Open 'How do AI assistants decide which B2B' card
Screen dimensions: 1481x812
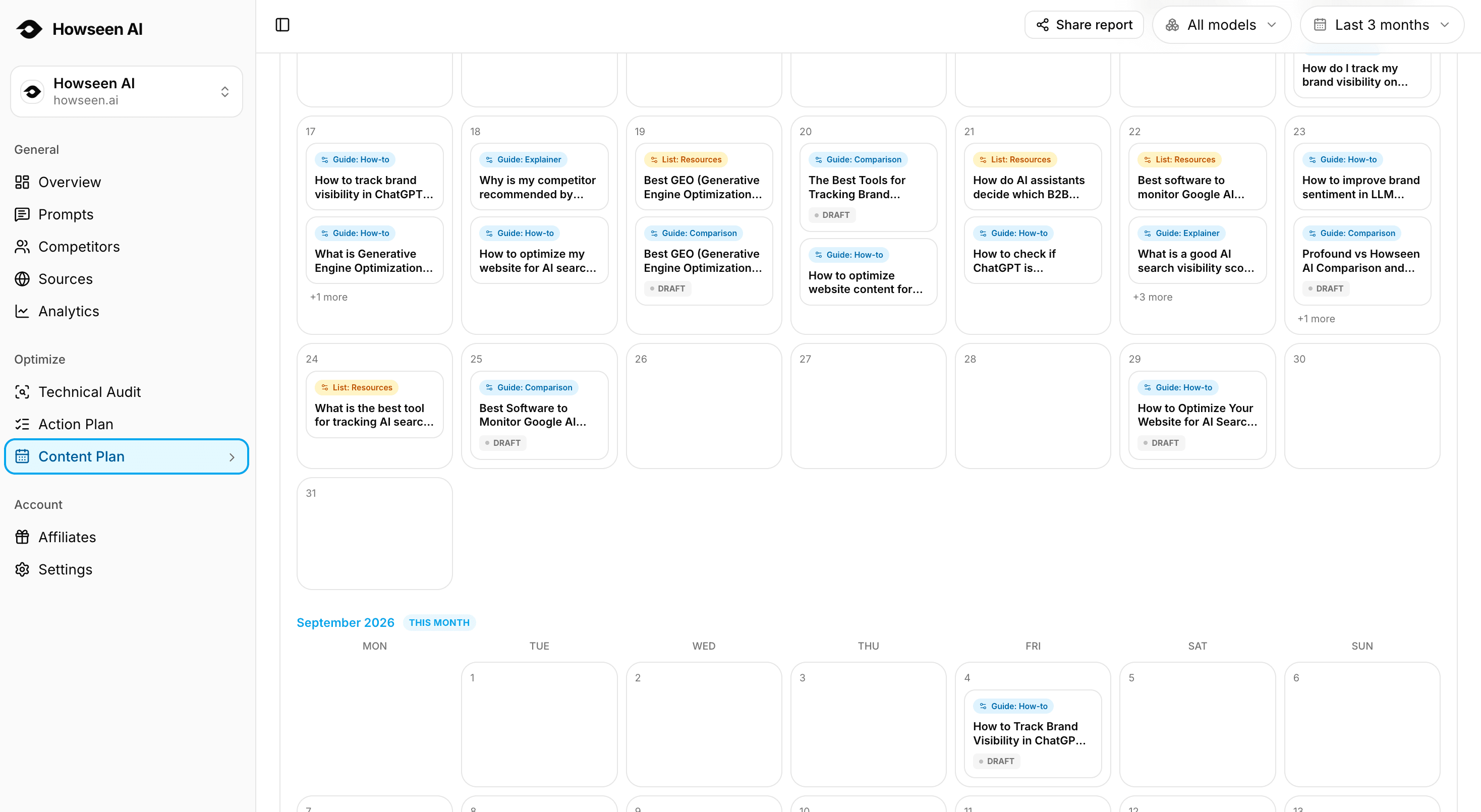click(x=1033, y=177)
